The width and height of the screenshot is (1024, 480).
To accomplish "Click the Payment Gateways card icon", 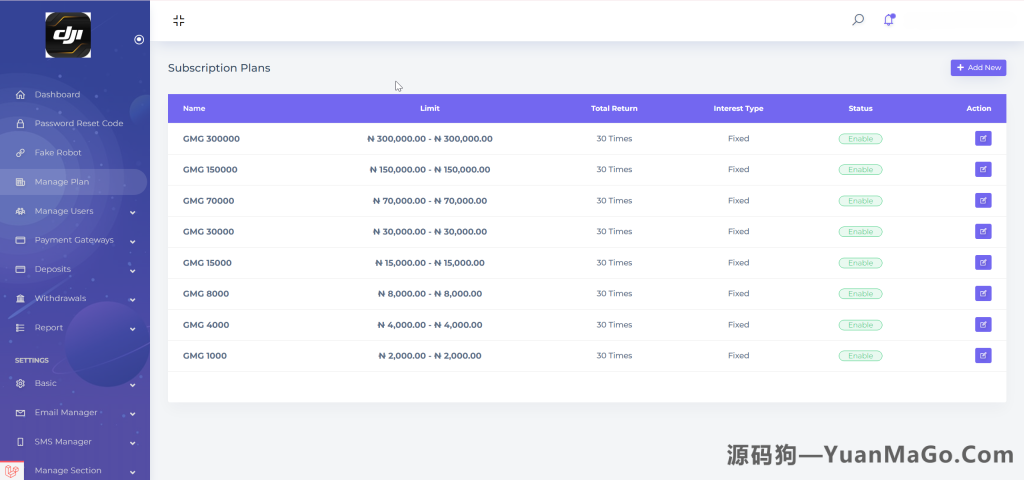I will (20, 240).
